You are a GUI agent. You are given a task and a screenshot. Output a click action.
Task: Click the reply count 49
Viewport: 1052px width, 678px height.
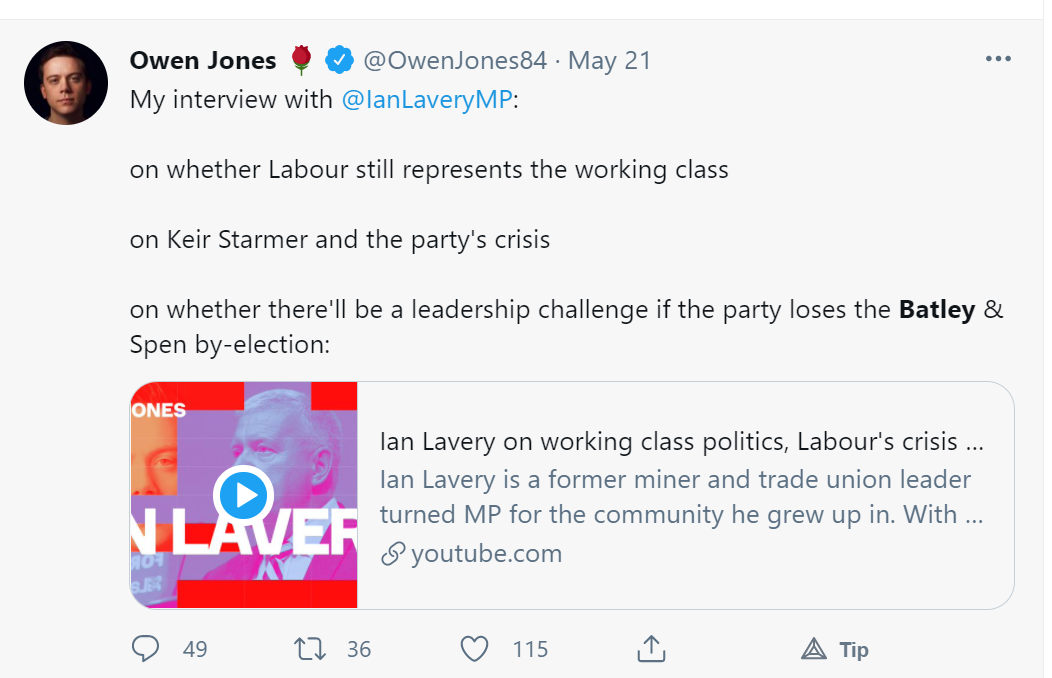click(x=195, y=650)
